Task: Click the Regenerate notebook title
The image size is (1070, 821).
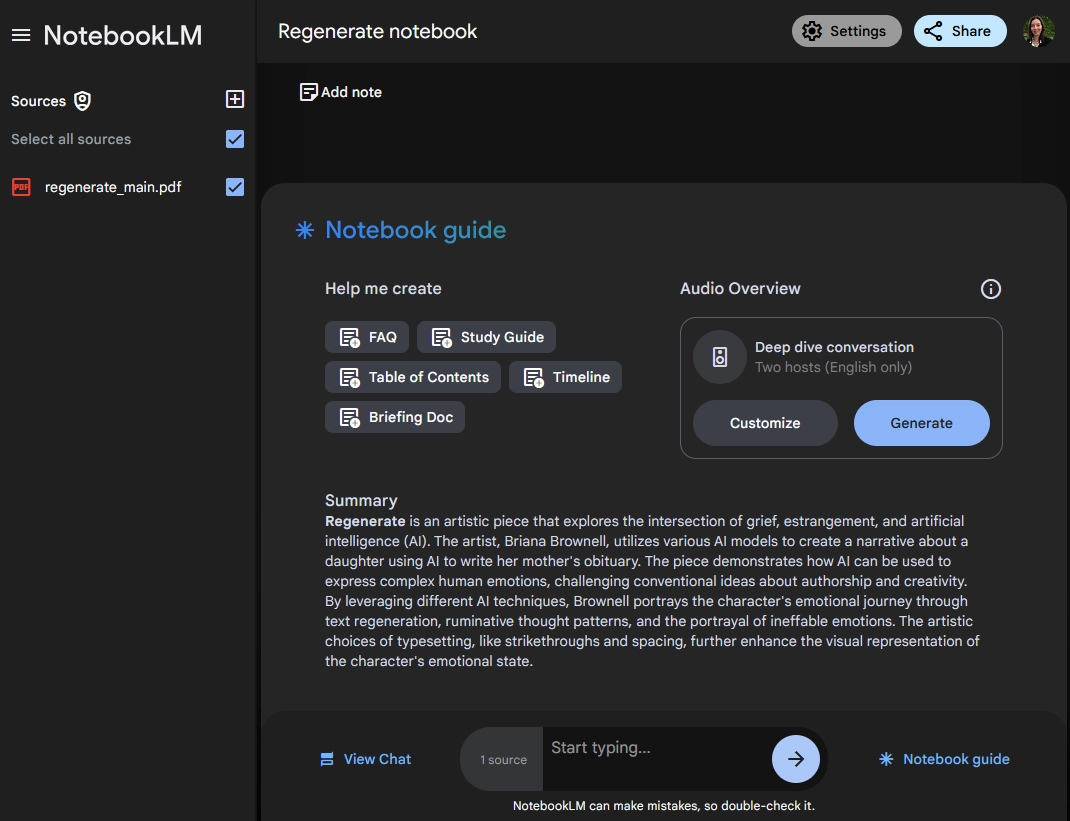Action: coord(377,31)
